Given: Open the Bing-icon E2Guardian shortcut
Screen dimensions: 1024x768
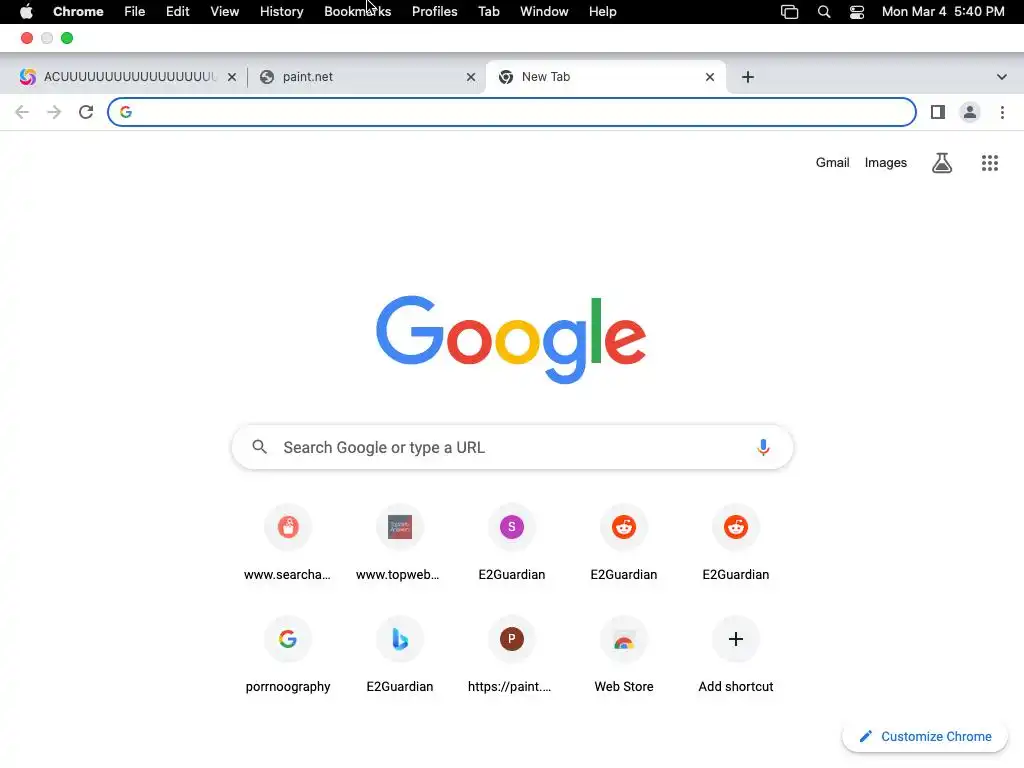Looking at the screenshot, I should click(x=400, y=656).
